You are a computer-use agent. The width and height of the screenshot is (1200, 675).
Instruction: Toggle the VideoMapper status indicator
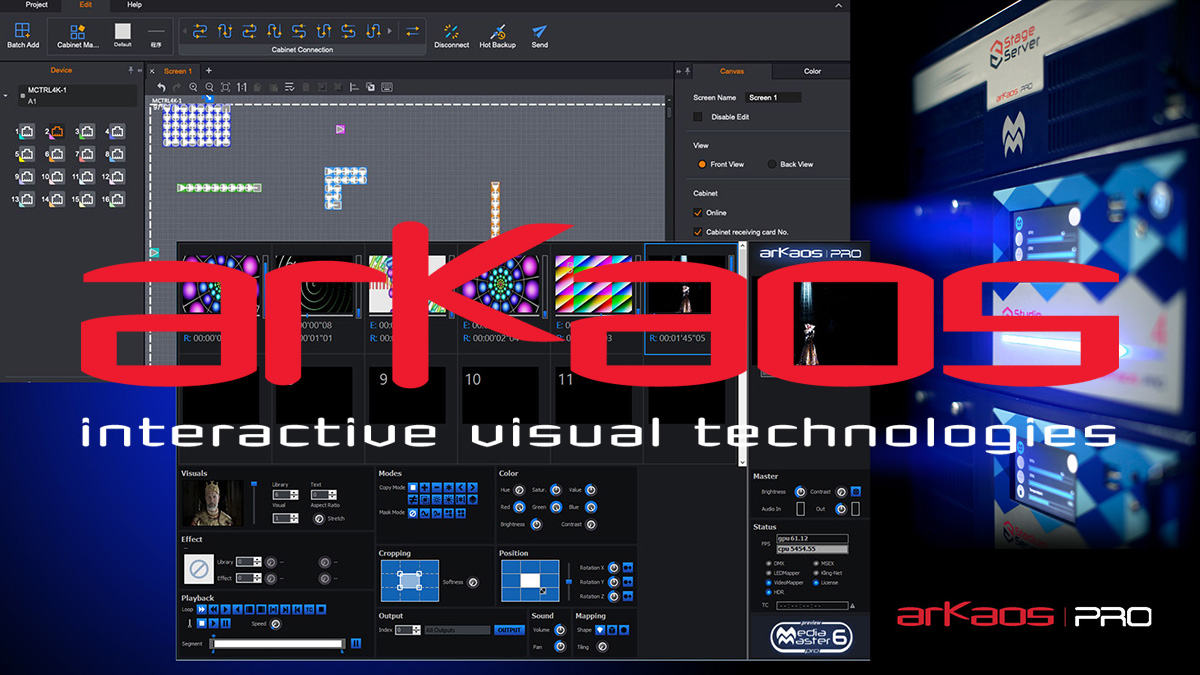768,582
